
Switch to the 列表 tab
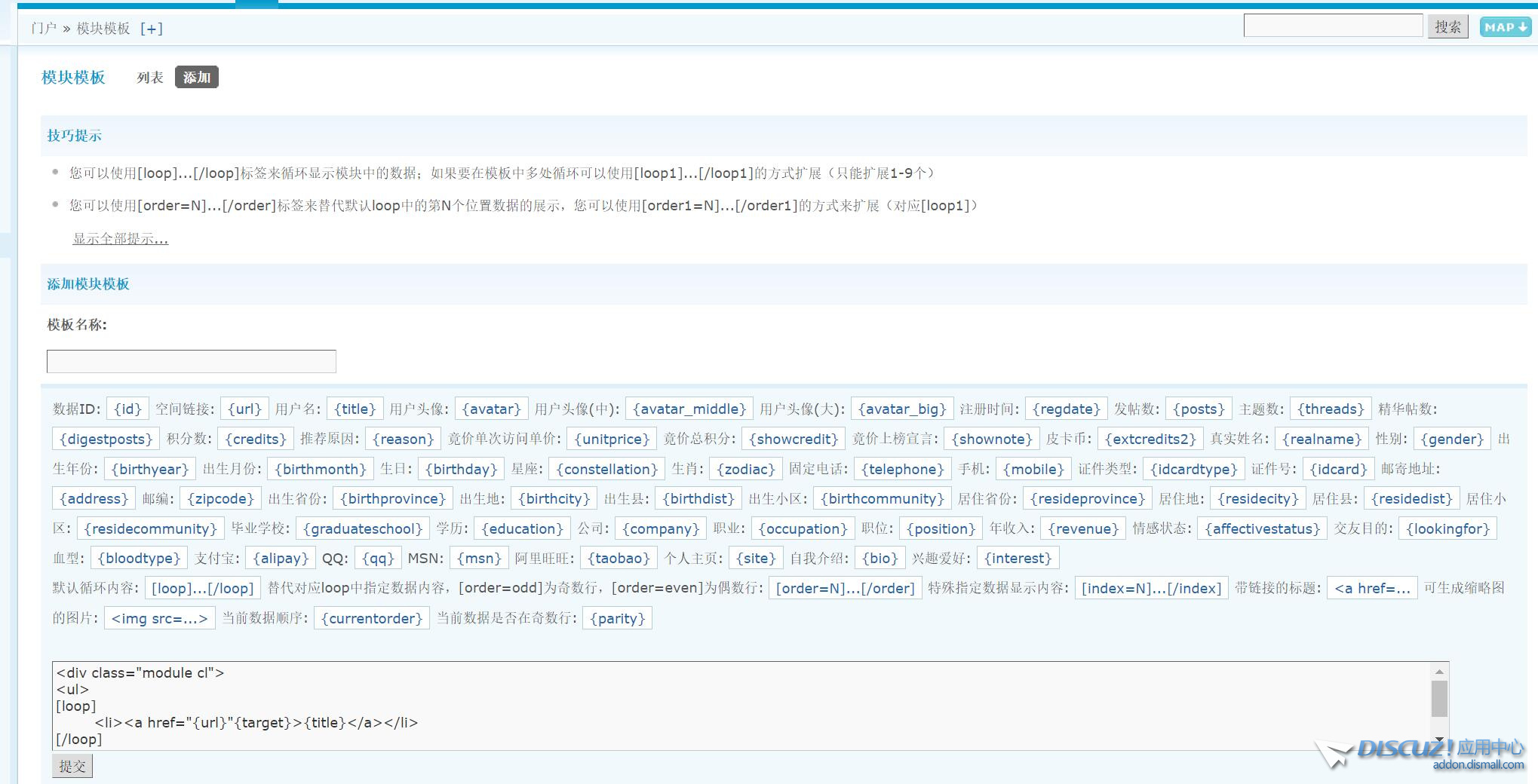pos(150,78)
